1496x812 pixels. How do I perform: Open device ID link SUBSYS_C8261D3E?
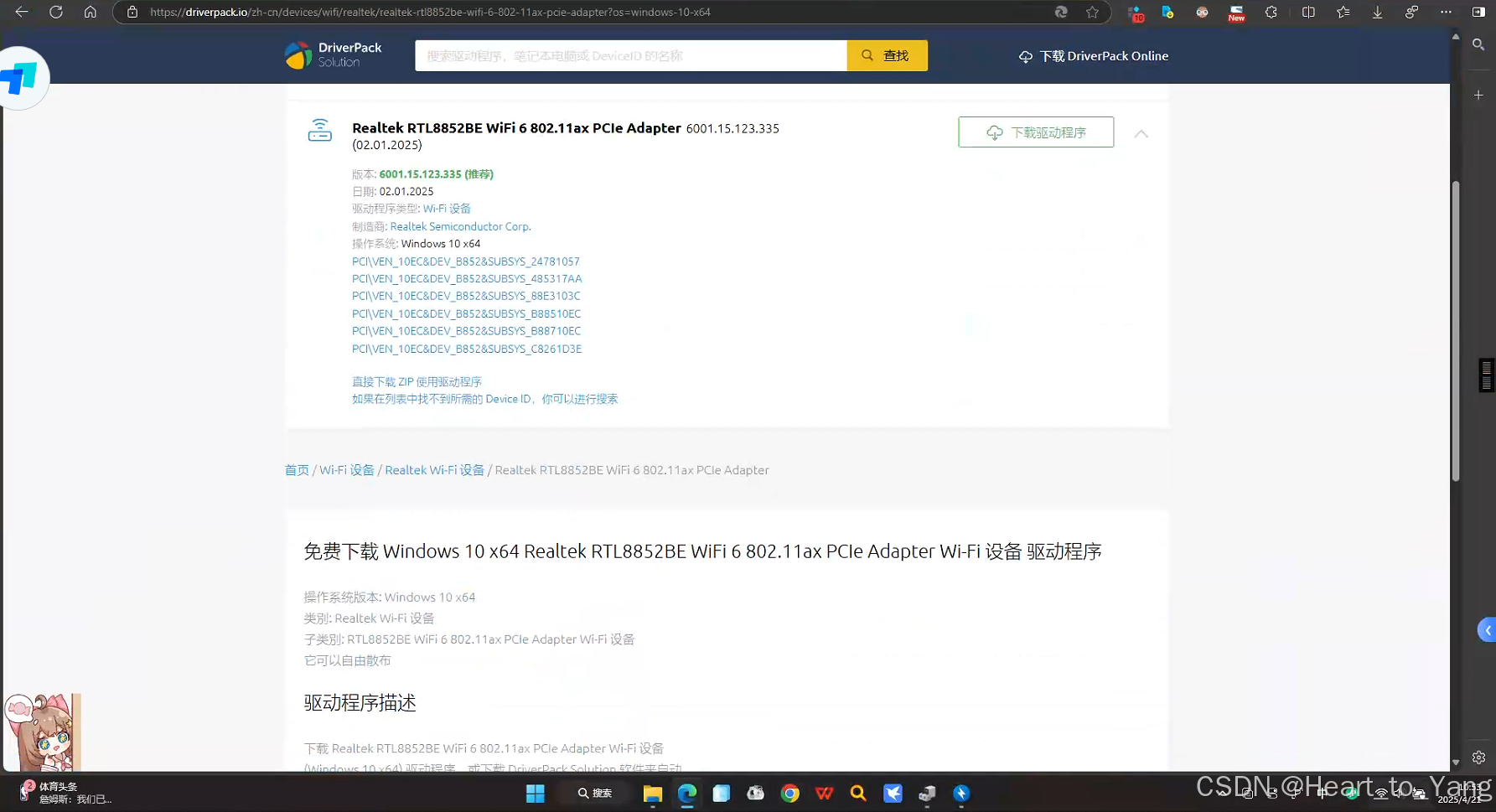(x=467, y=349)
